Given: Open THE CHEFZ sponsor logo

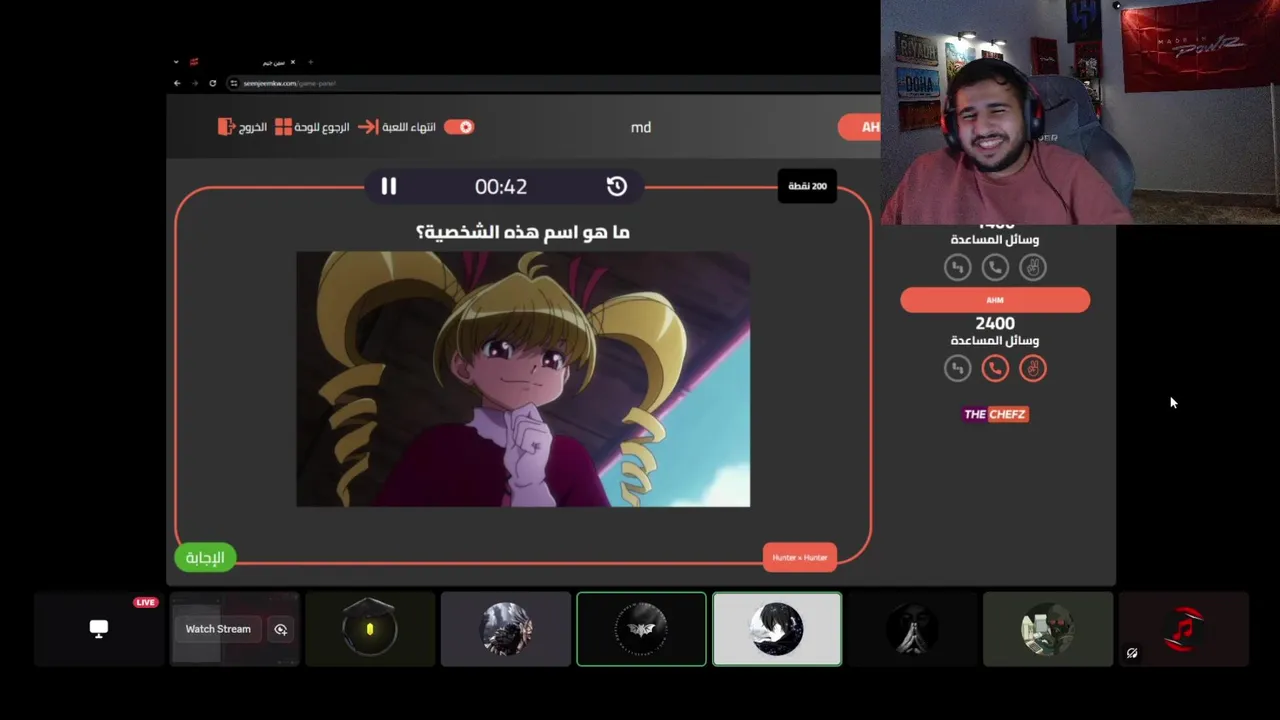Looking at the screenshot, I should click(x=995, y=414).
